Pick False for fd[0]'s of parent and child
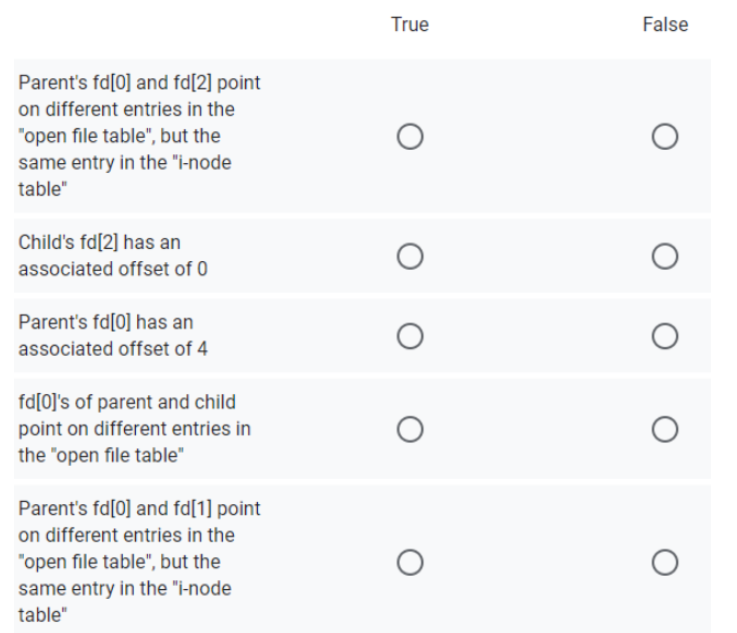The height and width of the screenshot is (633, 737). pyautogui.click(x=665, y=428)
